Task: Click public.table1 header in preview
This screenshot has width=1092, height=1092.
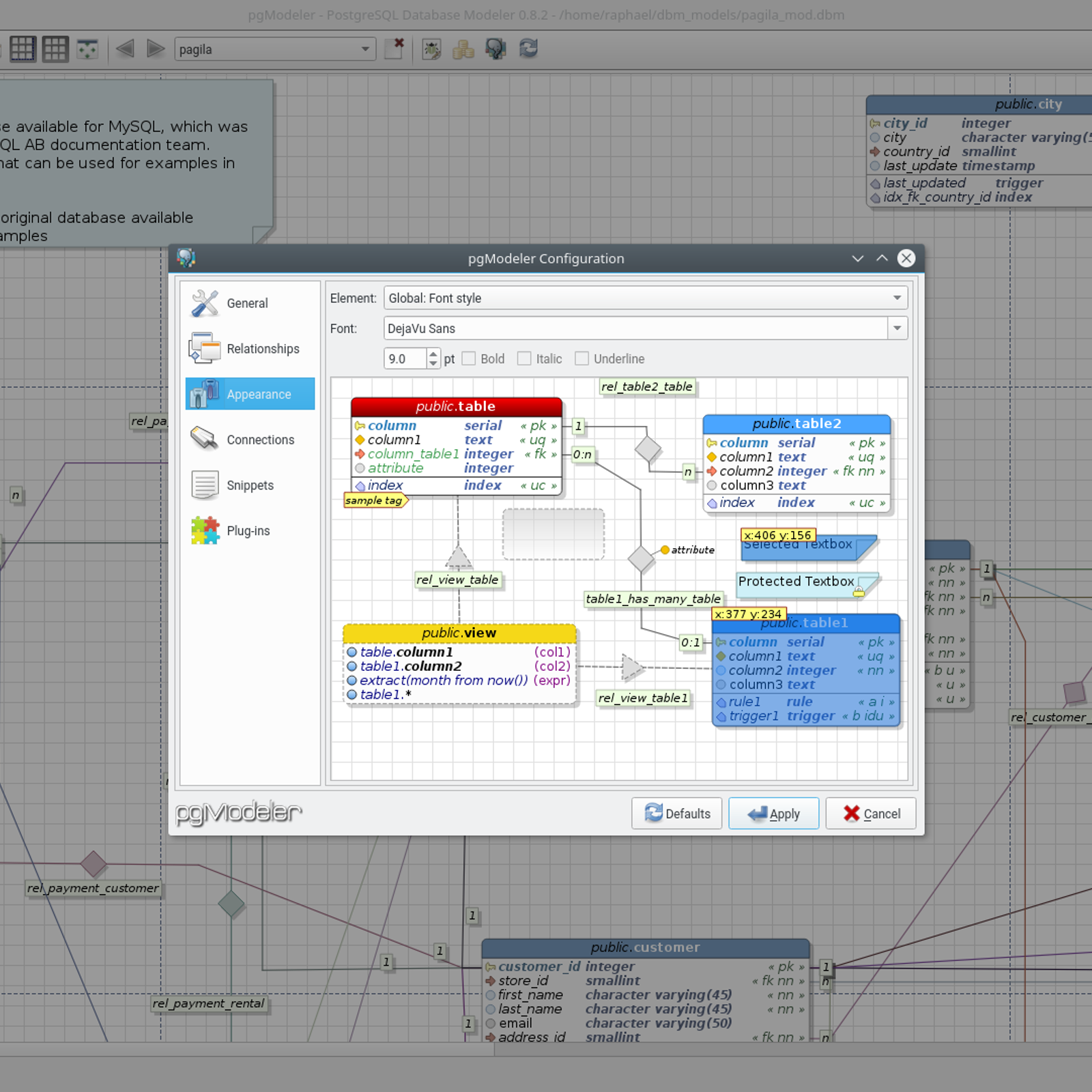Action: pyautogui.click(x=805, y=623)
